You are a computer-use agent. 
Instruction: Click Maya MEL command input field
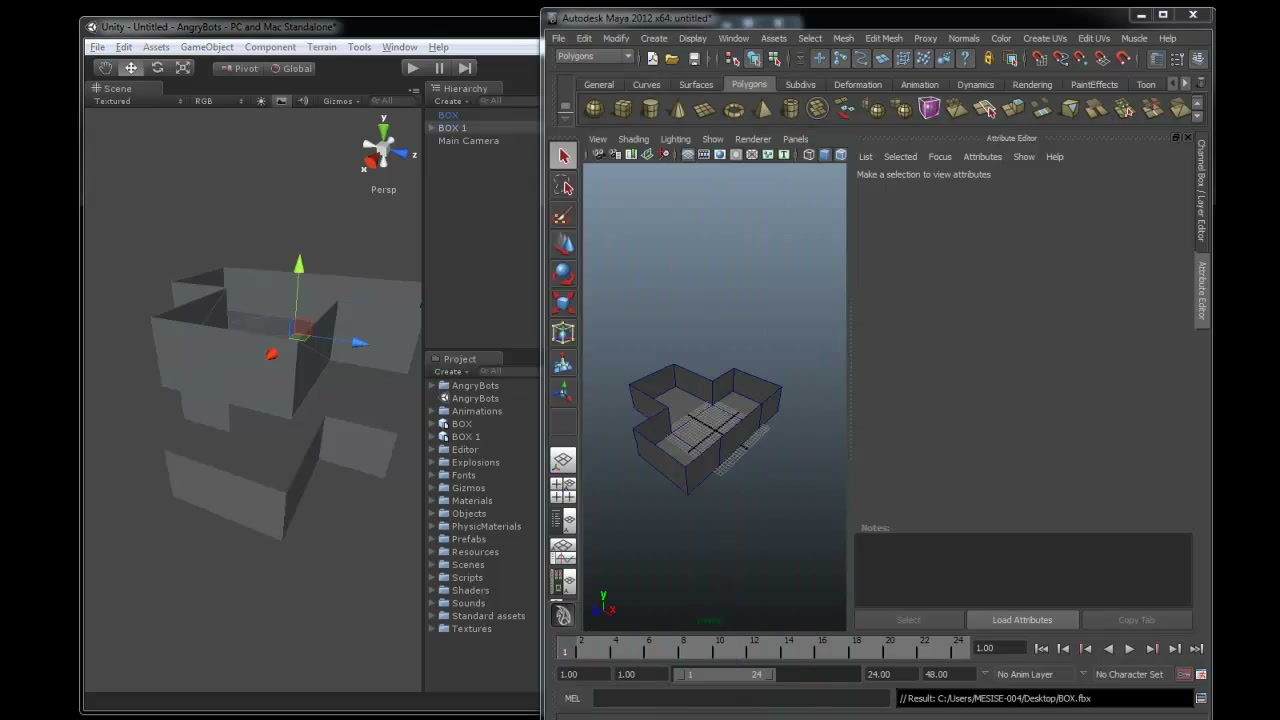(x=741, y=699)
